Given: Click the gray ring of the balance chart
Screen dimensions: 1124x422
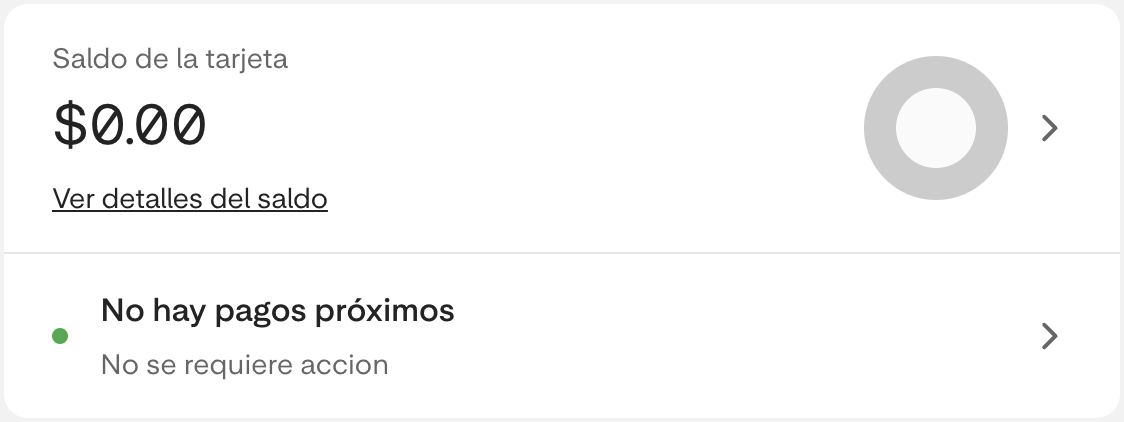Looking at the screenshot, I should (881, 128).
